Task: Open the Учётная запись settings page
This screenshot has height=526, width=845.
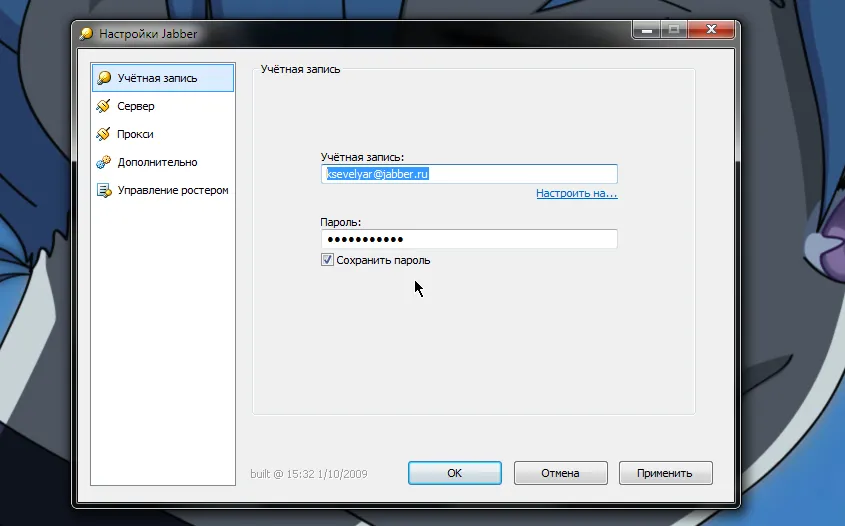Action: click(x=163, y=78)
